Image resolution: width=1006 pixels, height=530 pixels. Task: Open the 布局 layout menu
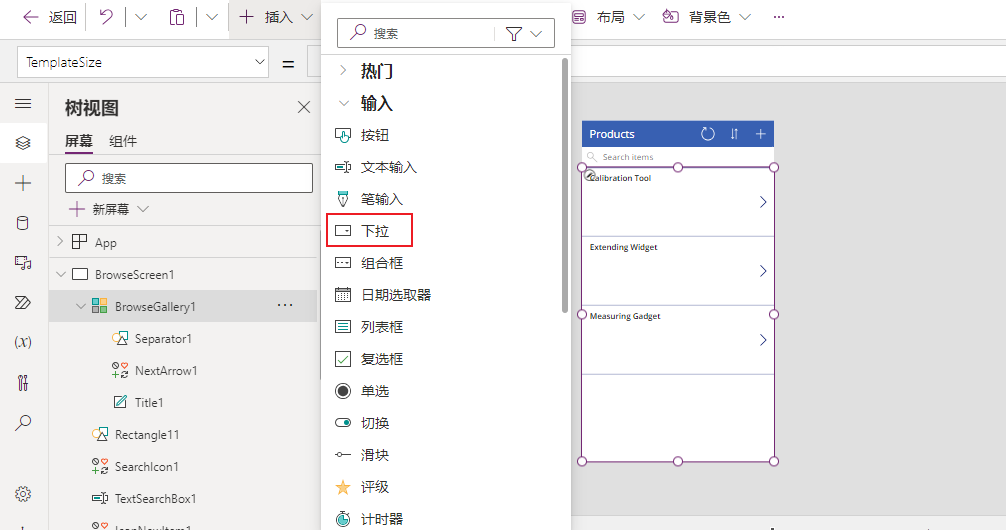(608, 17)
